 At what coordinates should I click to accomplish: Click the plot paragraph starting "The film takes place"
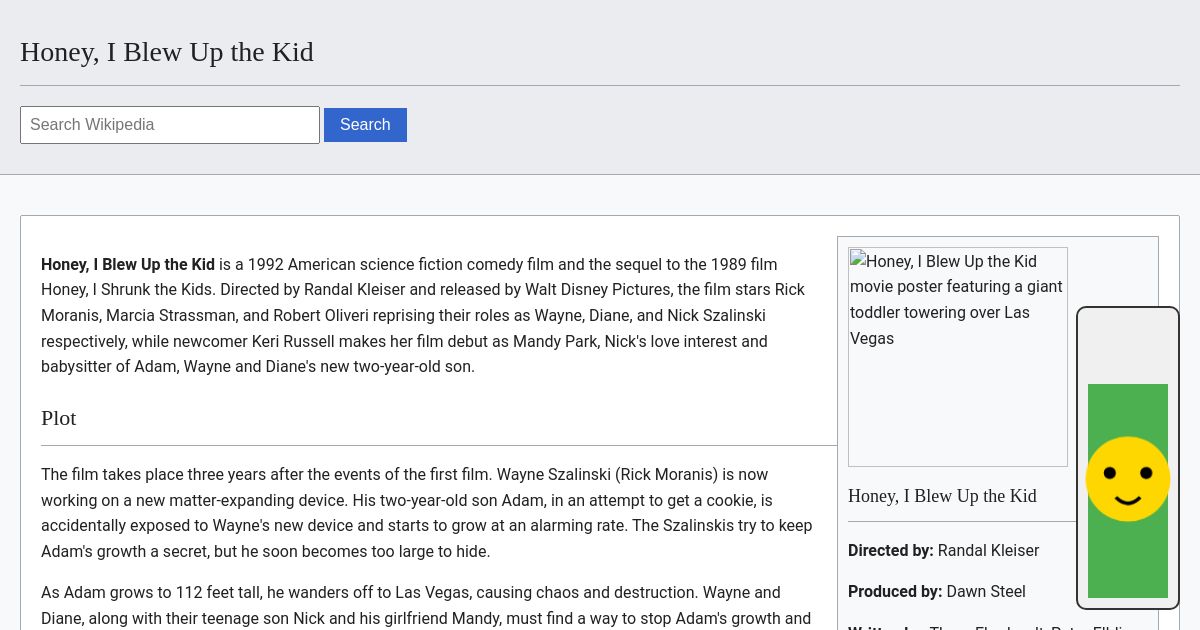coord(426,513)
